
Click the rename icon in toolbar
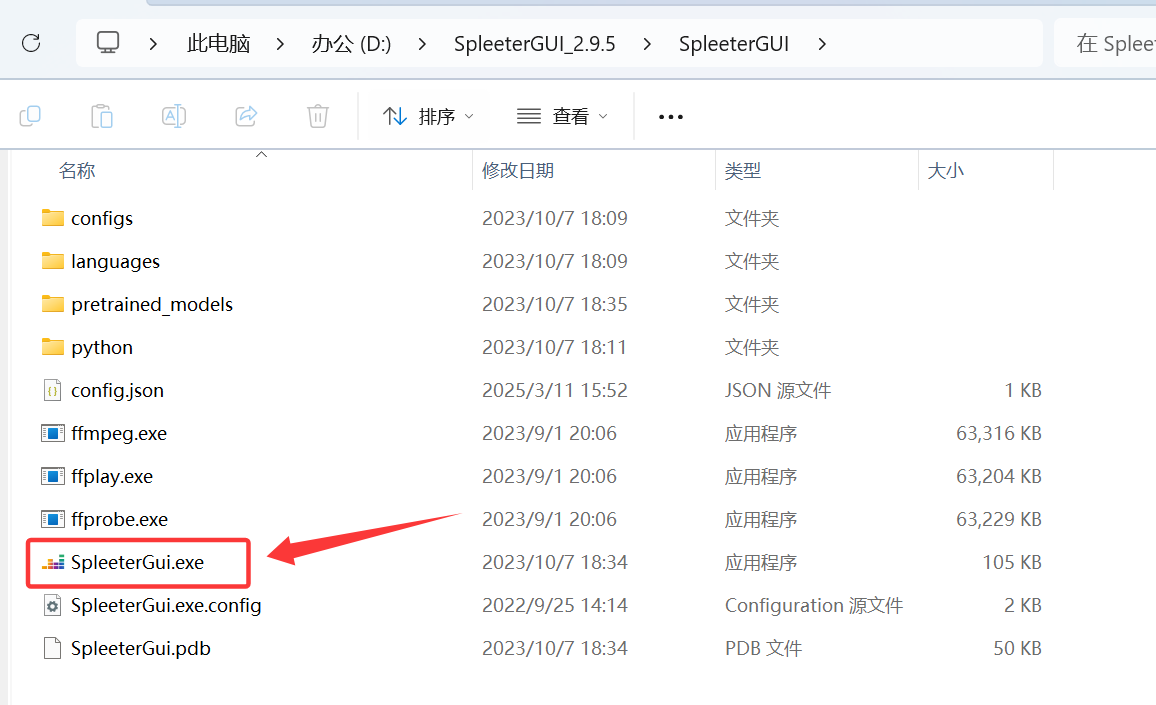pyautogui.click(x=174, y=117)
